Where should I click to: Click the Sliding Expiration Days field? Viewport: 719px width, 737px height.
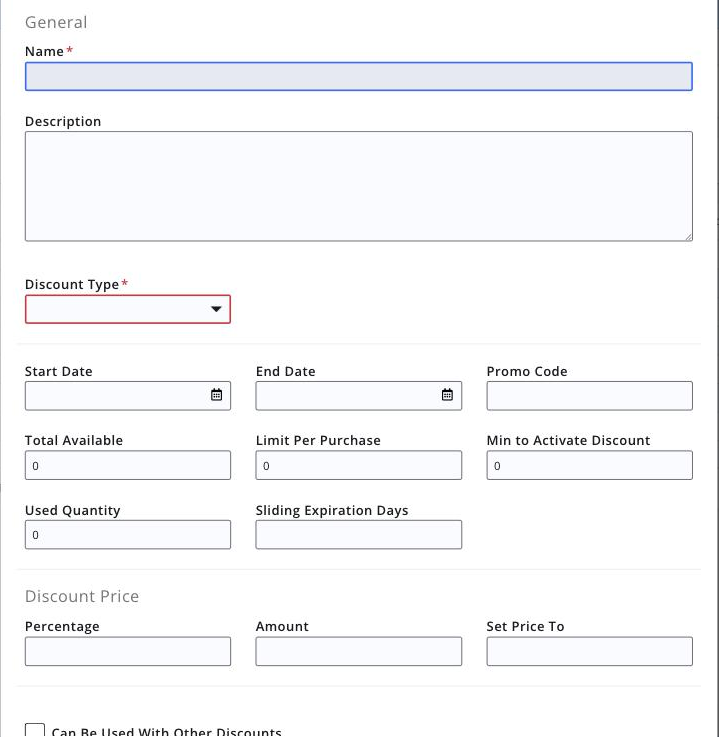(x=359, y=534)
